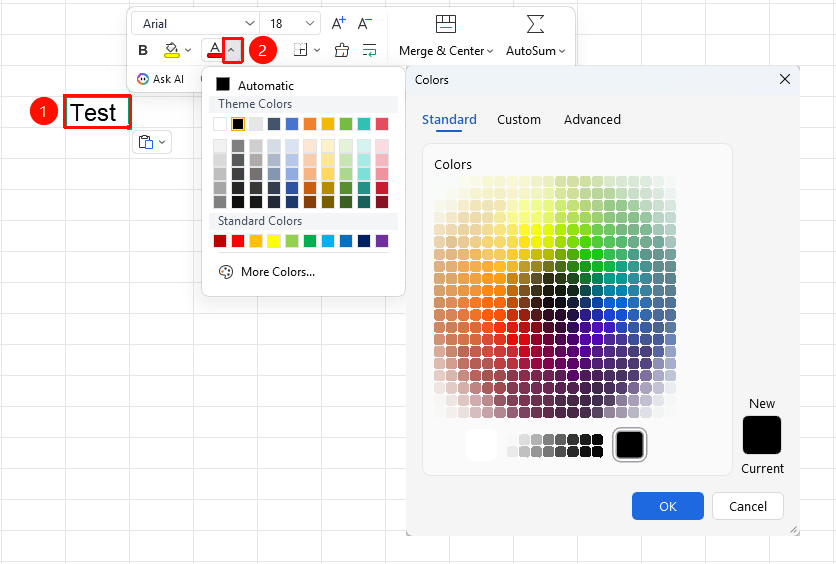Apply font color with the red A icon
This screenshot has width=836, height=564.
214,50
